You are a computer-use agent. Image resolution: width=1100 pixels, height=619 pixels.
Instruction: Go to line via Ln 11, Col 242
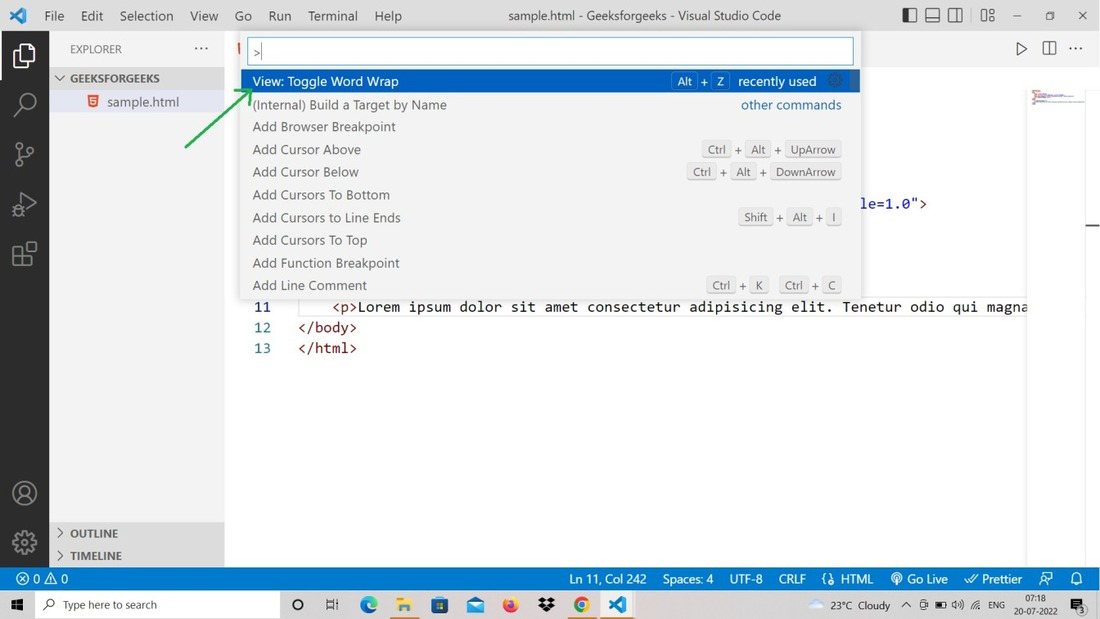coord(608,579)
